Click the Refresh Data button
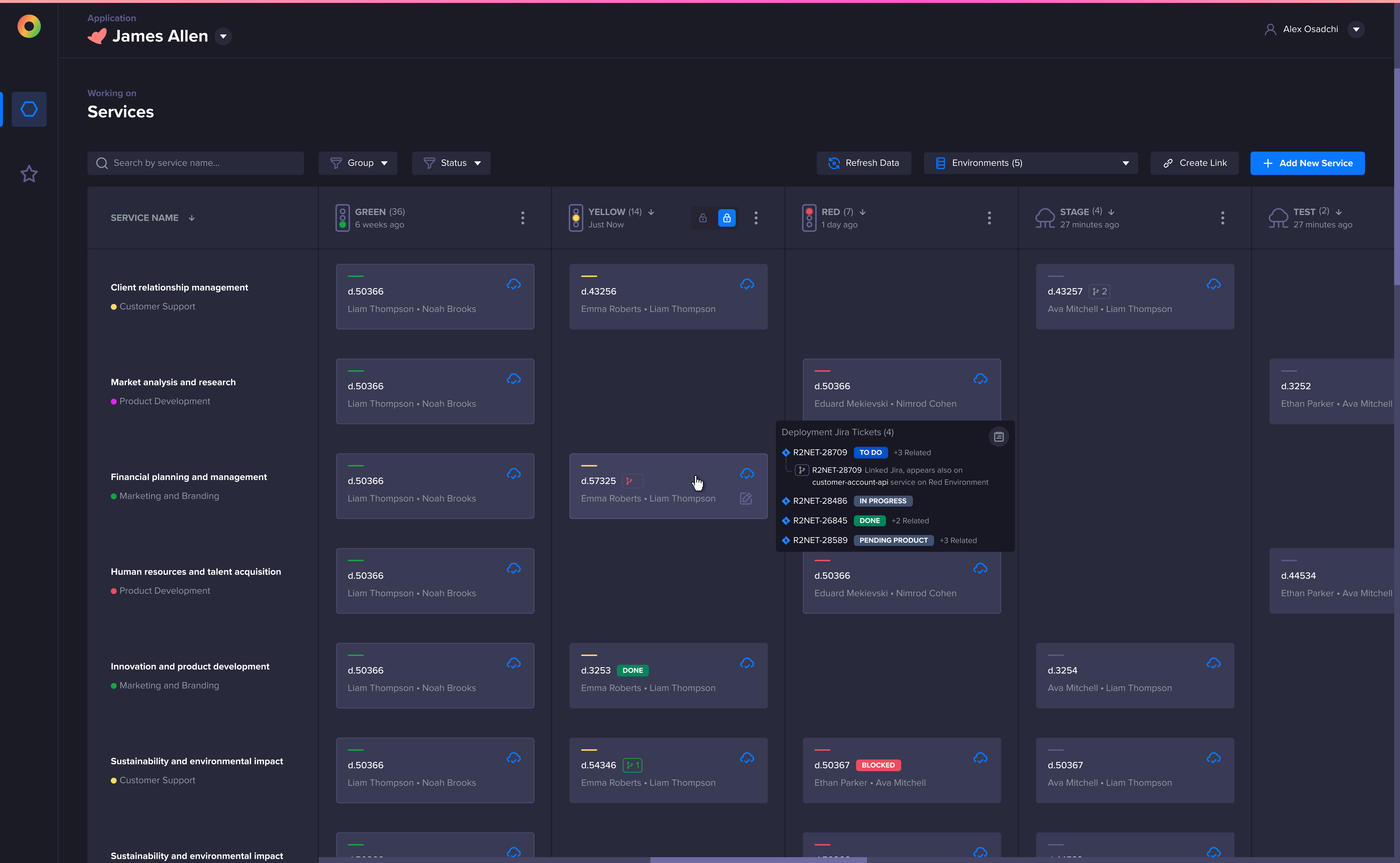Viewport: 1400px width, 863px height. click(864, 163)
